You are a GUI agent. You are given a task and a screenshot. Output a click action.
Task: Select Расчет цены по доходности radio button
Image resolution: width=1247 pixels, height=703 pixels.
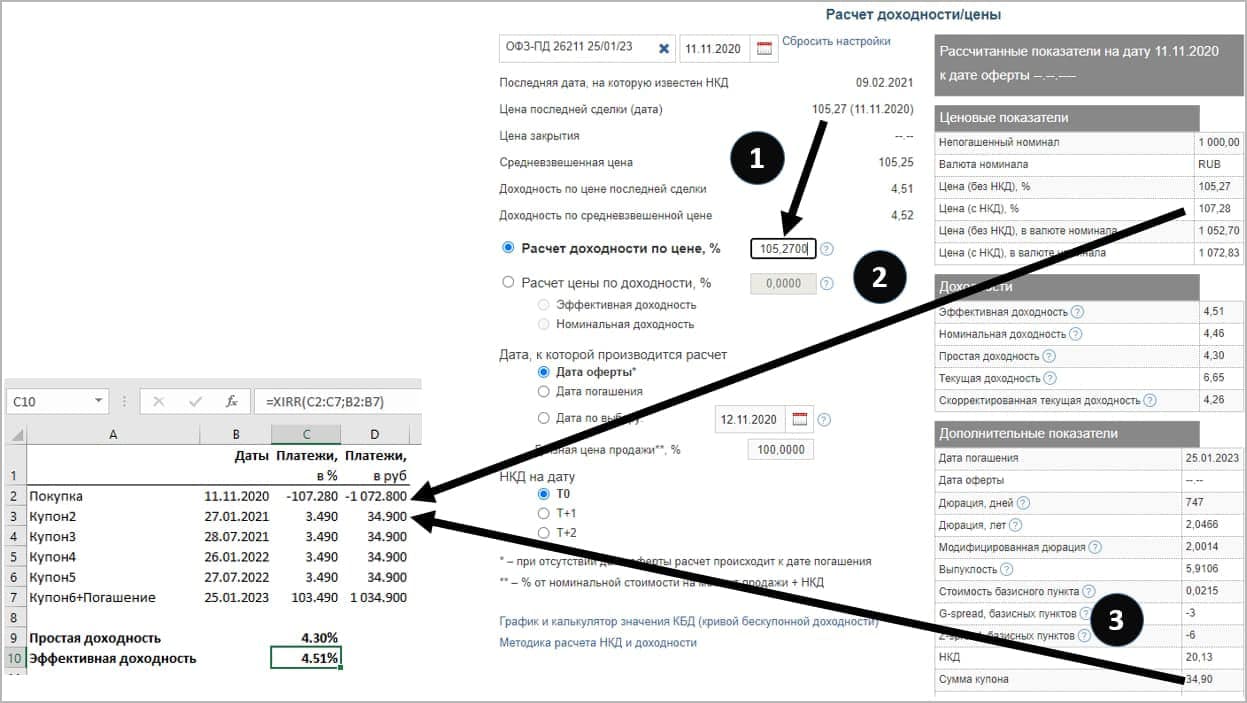[508, 283]
